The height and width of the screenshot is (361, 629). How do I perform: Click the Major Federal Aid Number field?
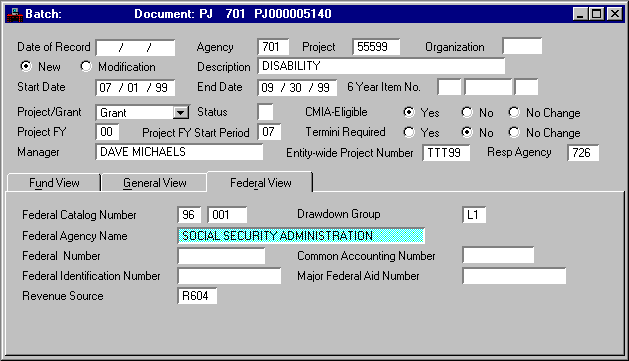tap(514, 276)
